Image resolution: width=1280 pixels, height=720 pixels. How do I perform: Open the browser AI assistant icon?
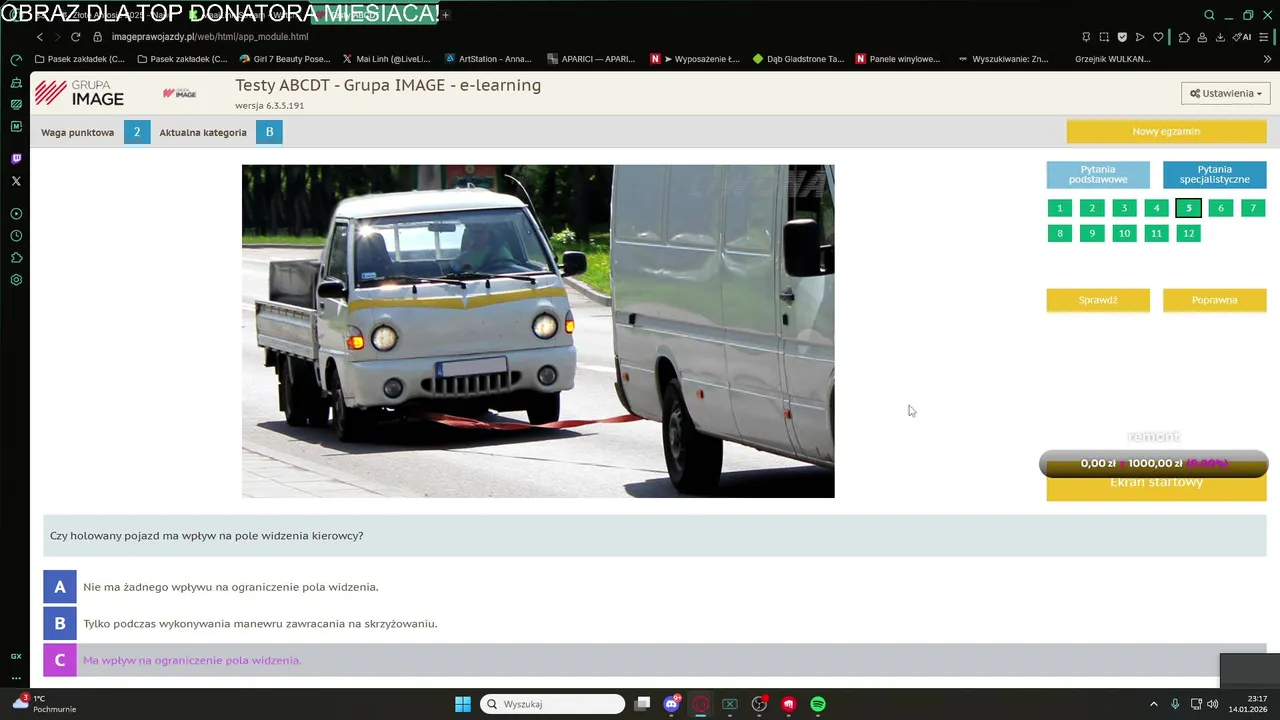[1241, 37]
